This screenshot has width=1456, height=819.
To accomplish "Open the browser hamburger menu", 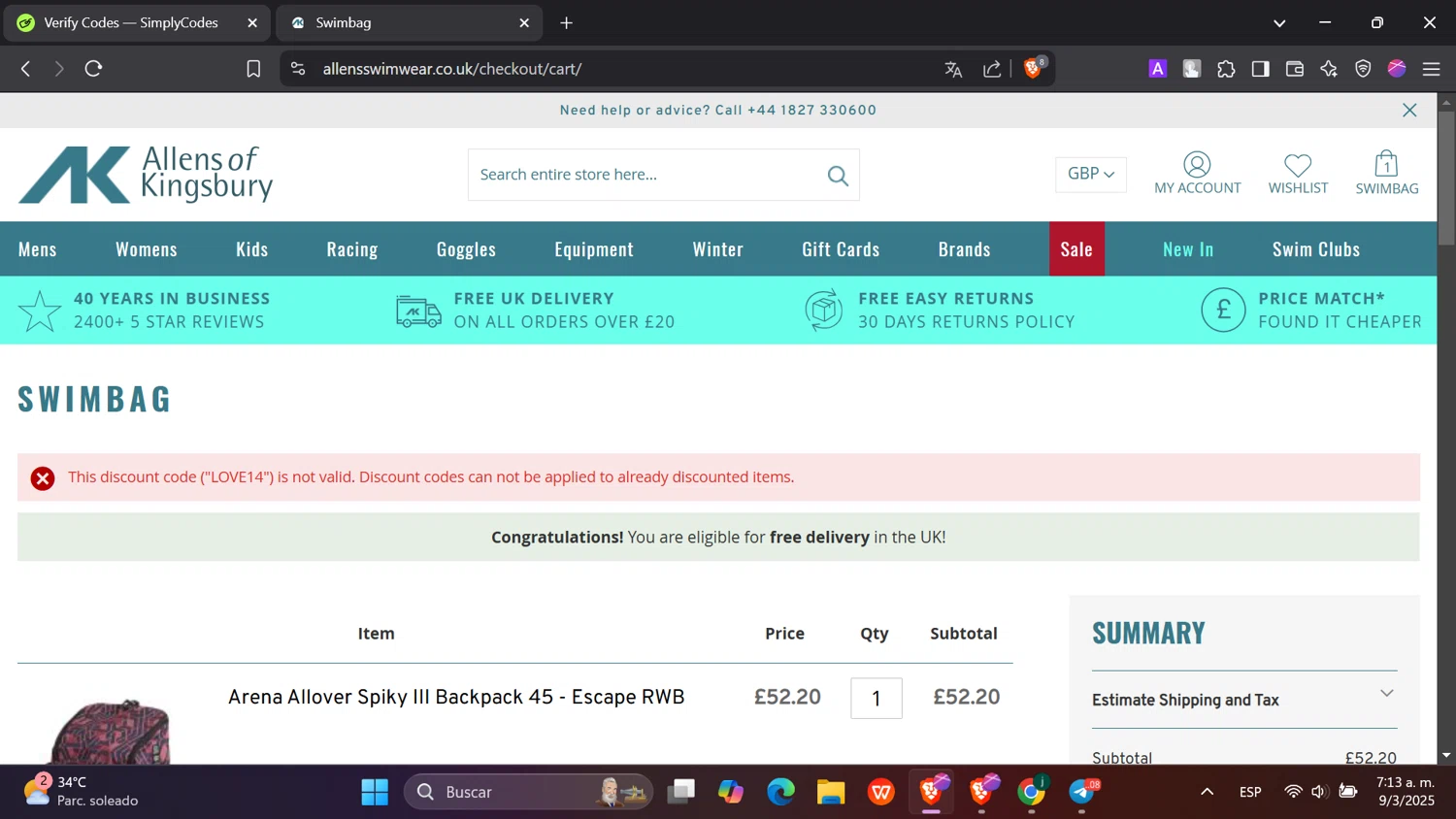I will [1431, 69].
